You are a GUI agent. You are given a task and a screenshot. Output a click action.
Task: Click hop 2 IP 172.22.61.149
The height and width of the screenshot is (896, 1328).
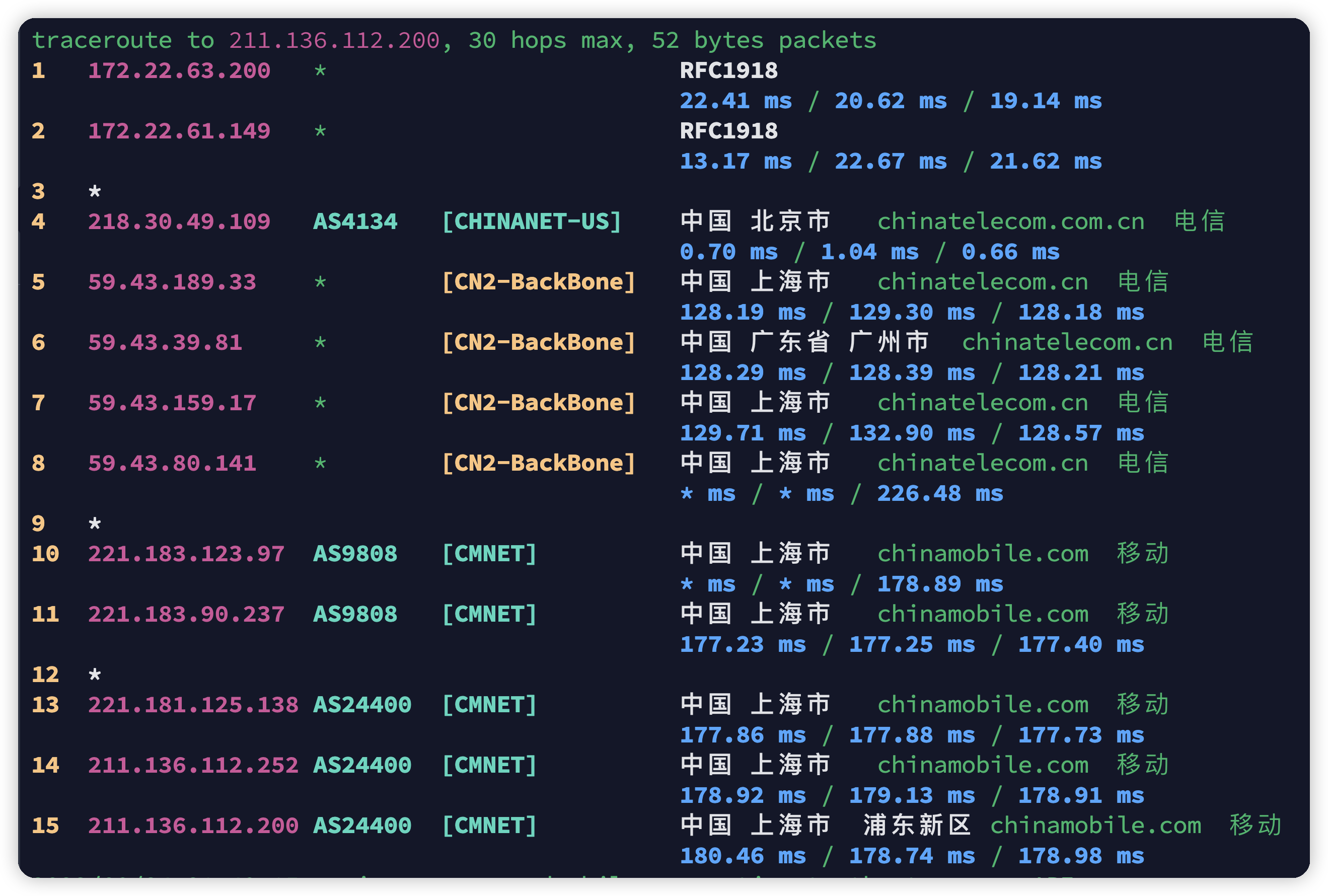pyautogui.click(x=179, y=131)
